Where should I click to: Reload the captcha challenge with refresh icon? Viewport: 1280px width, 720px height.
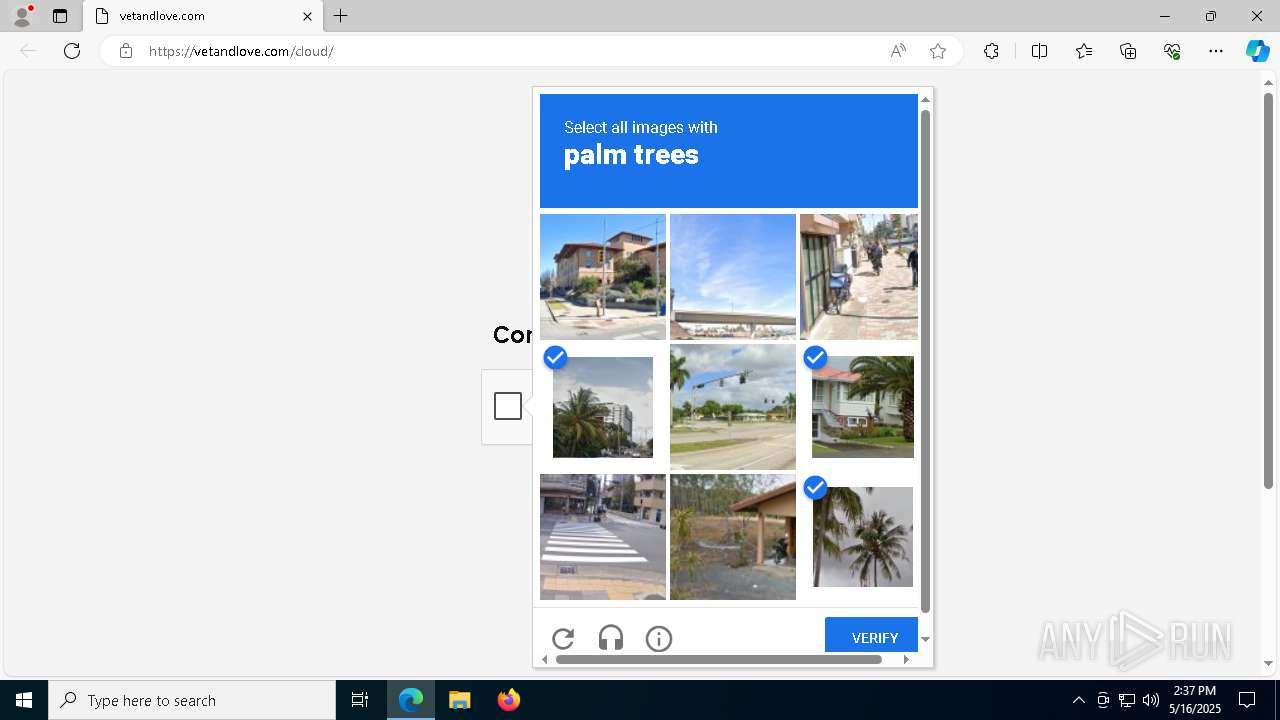563,638
